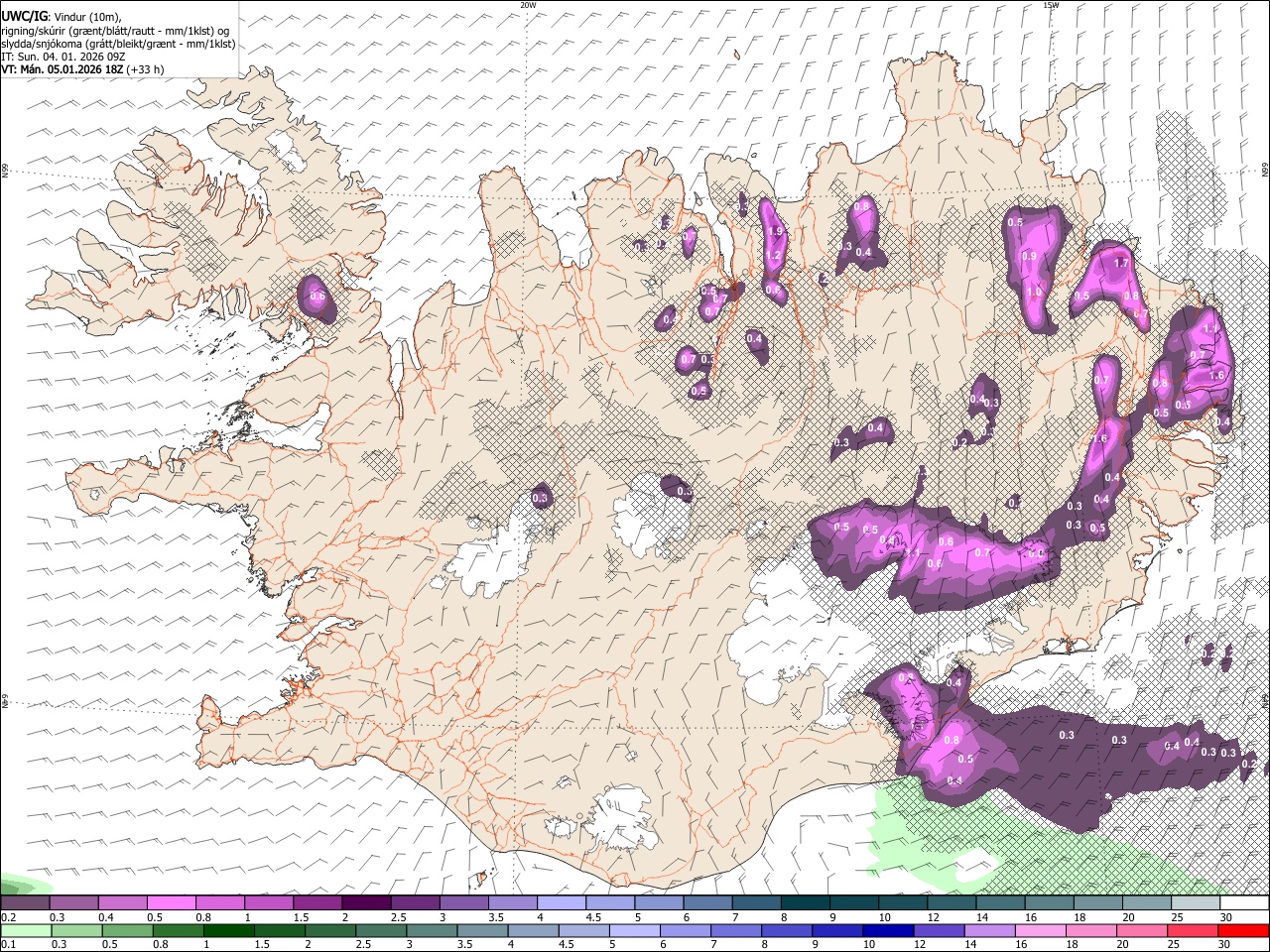Click the bright pink 0.5–0.8 snow scale swatch

click(172, 903)
